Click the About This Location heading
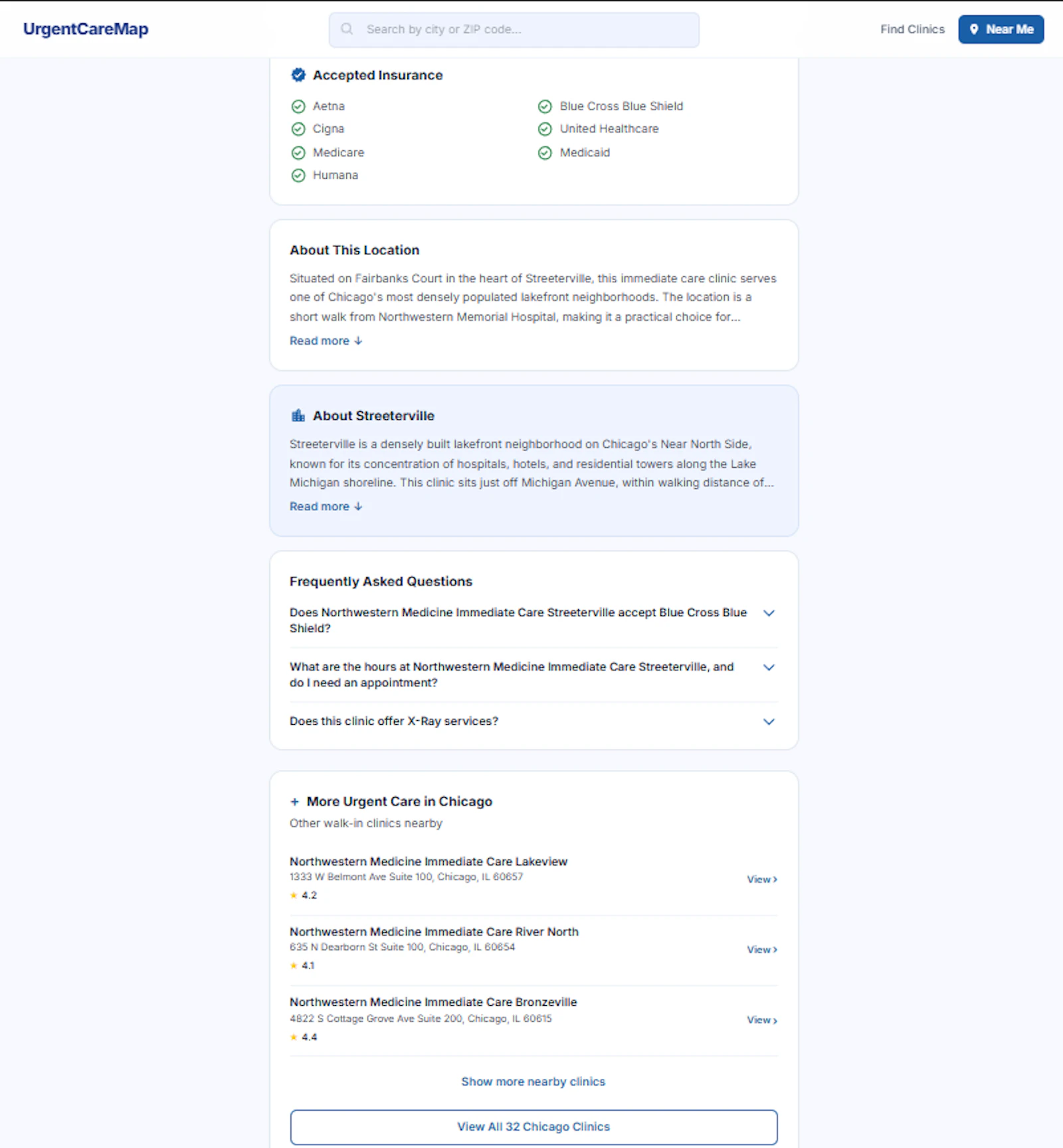The height and width of the screenshot is (1148, 1063). (x=354, y=250)
